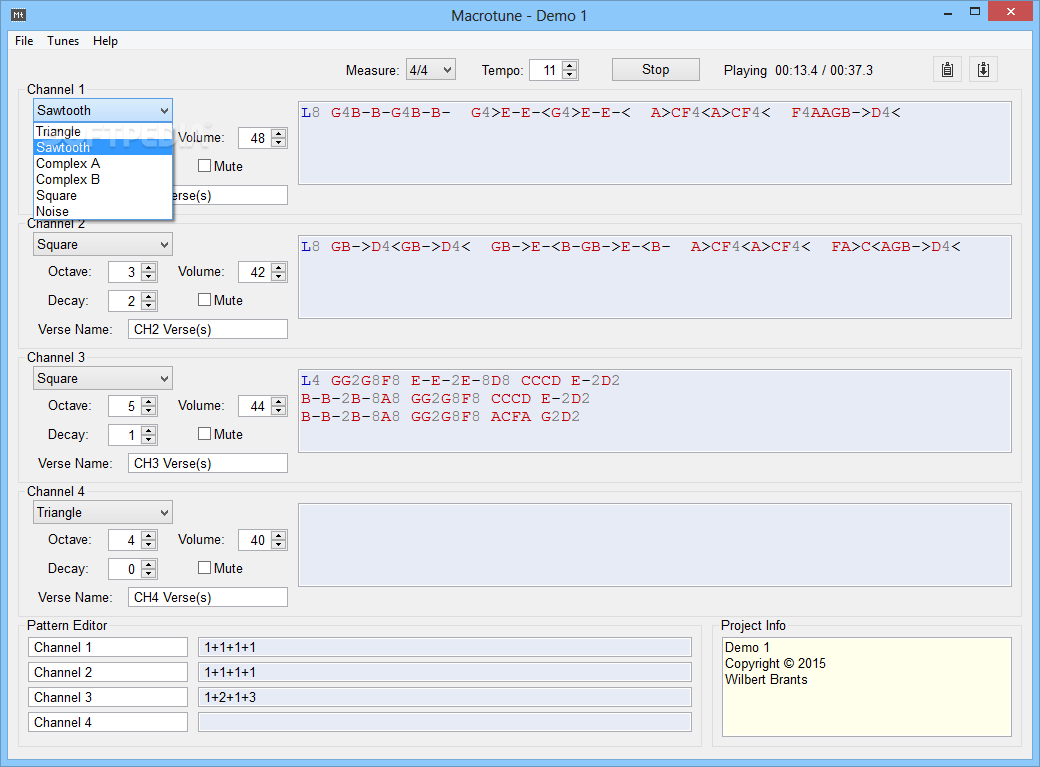The image size is (1040, 767).
Task: Click the clipboard down-arrow import icon
Action: pyautogui.click(x=983, y=69)
